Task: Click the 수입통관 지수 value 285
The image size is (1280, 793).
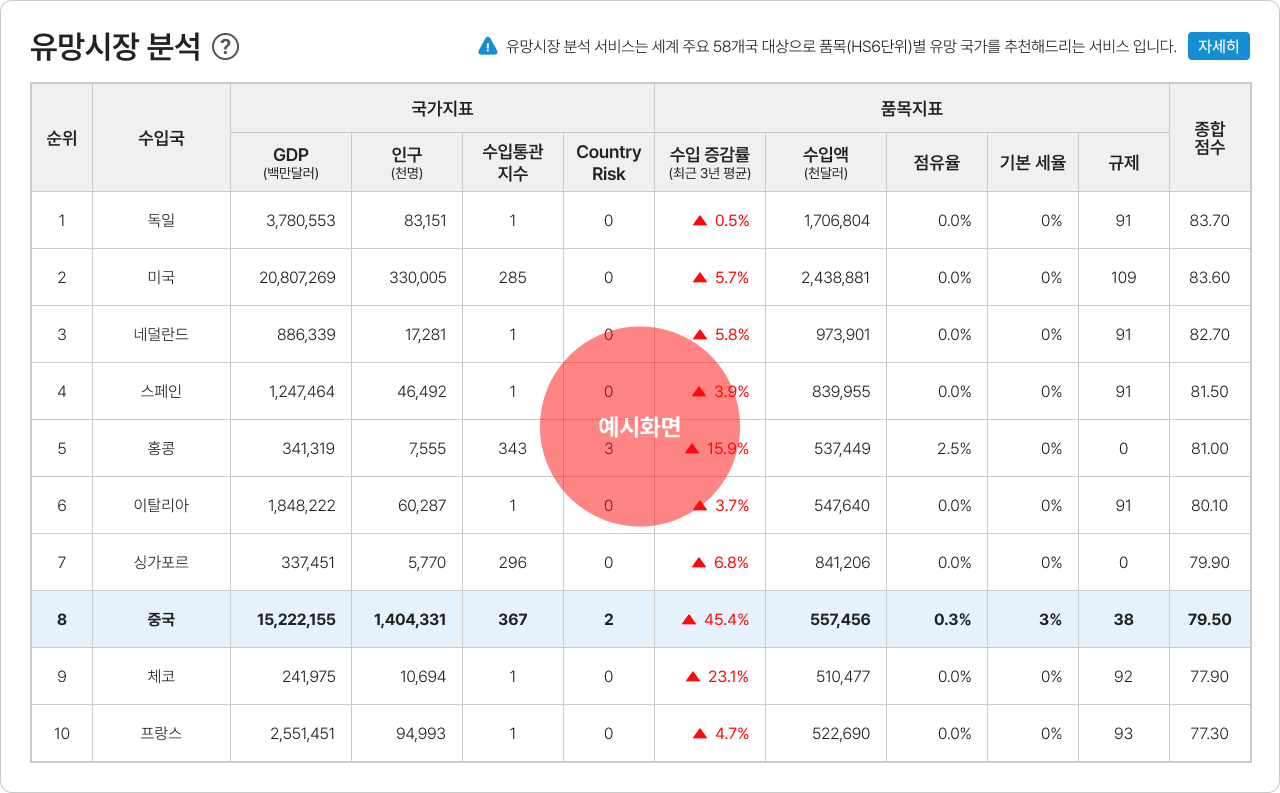Action: [512, 277]
